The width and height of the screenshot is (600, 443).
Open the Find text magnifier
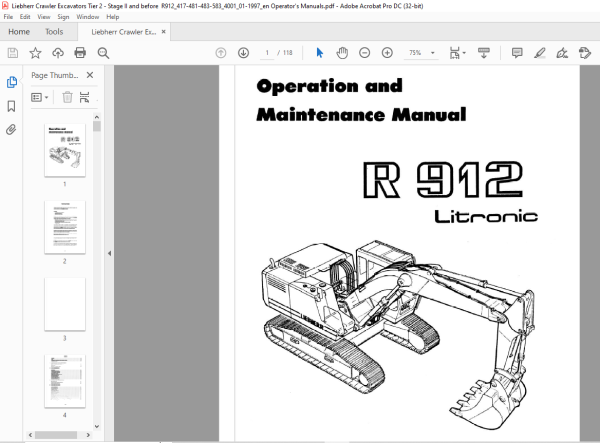pyautogui.click(x=103, y=53)
